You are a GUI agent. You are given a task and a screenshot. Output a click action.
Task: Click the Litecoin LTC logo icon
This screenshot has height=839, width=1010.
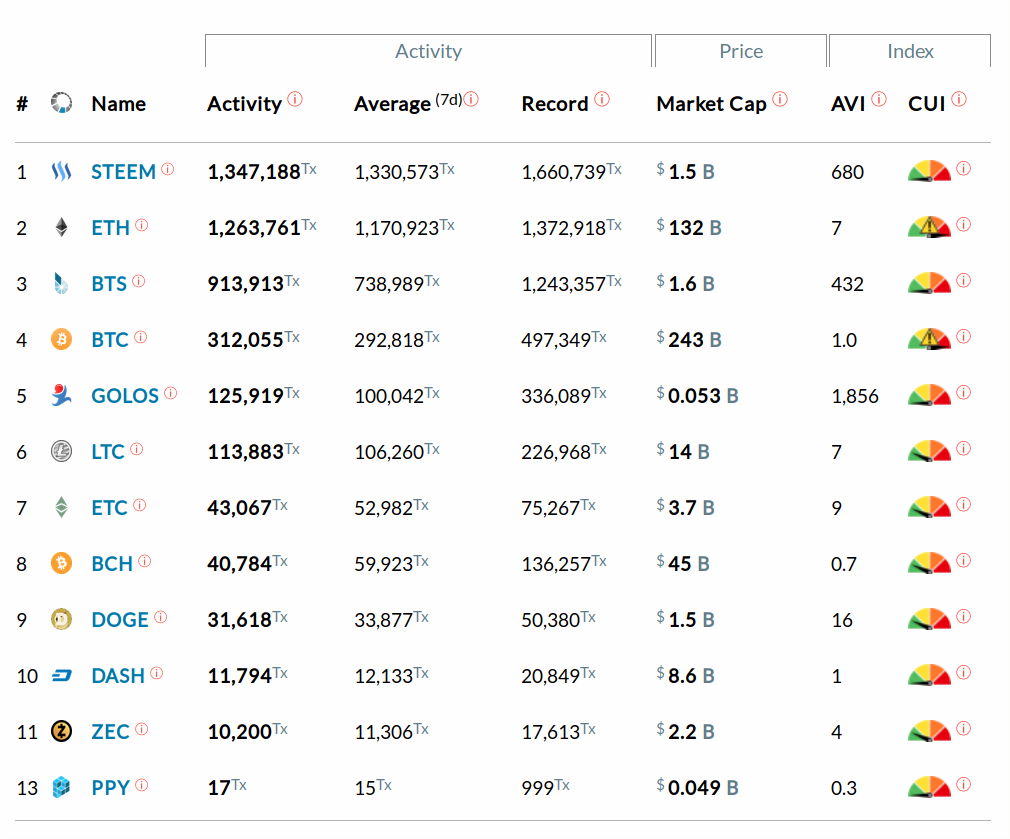pyautogui.click(x=61, y=451)
